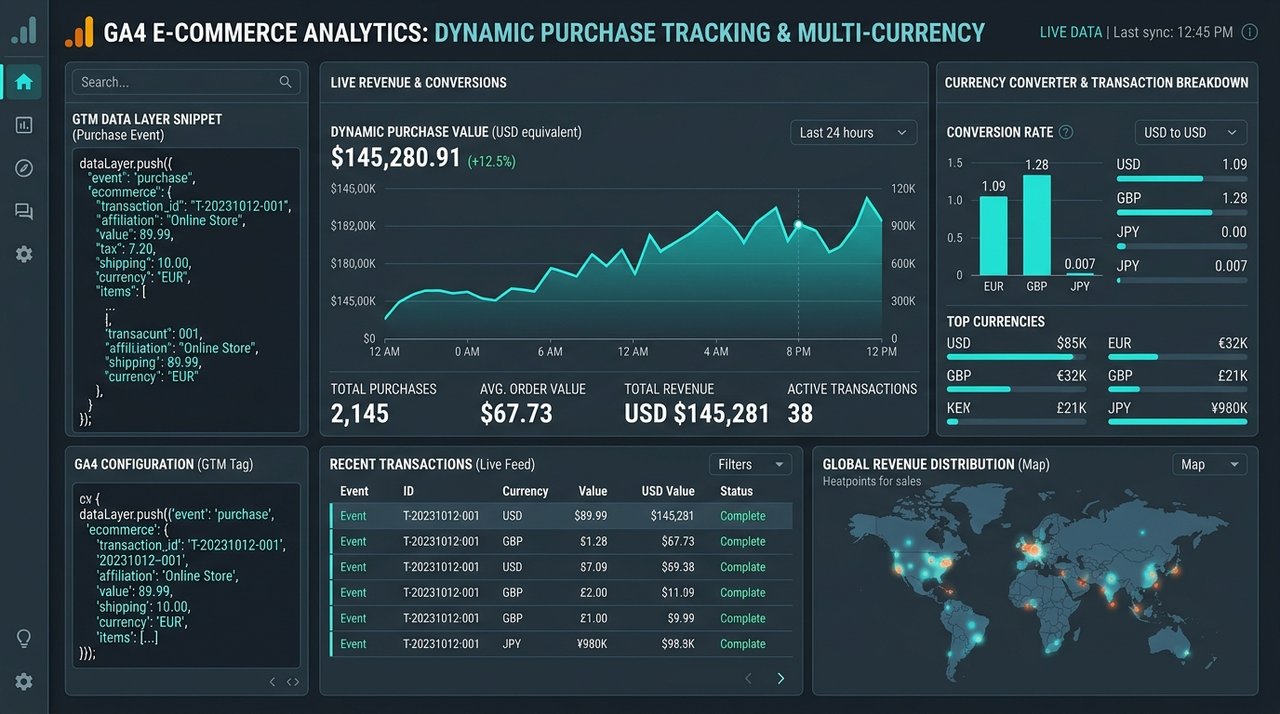
Task: Click the EUR bar in conversion chart
Action: point(993,235)
